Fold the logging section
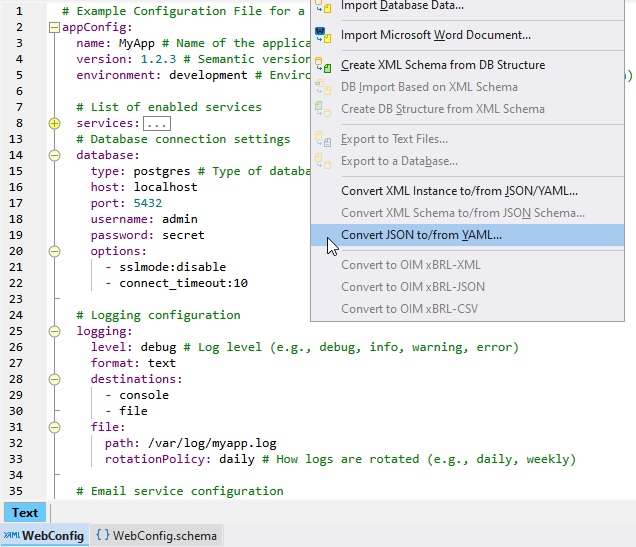Image resolution: width=636 pixels, height=547 pixels. point(54,331)
